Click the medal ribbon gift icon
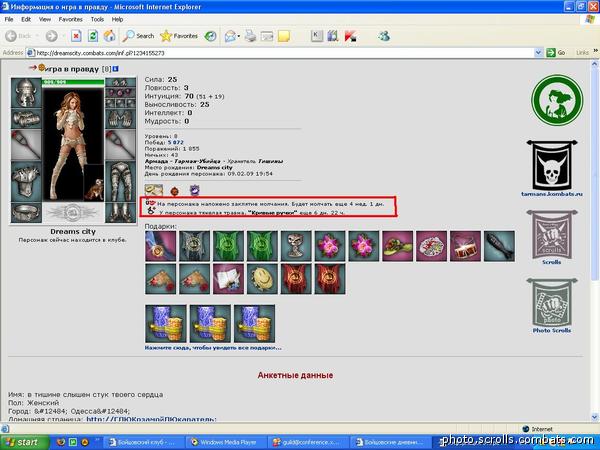Viewport: 600px width, 450px height. (161, 246)
